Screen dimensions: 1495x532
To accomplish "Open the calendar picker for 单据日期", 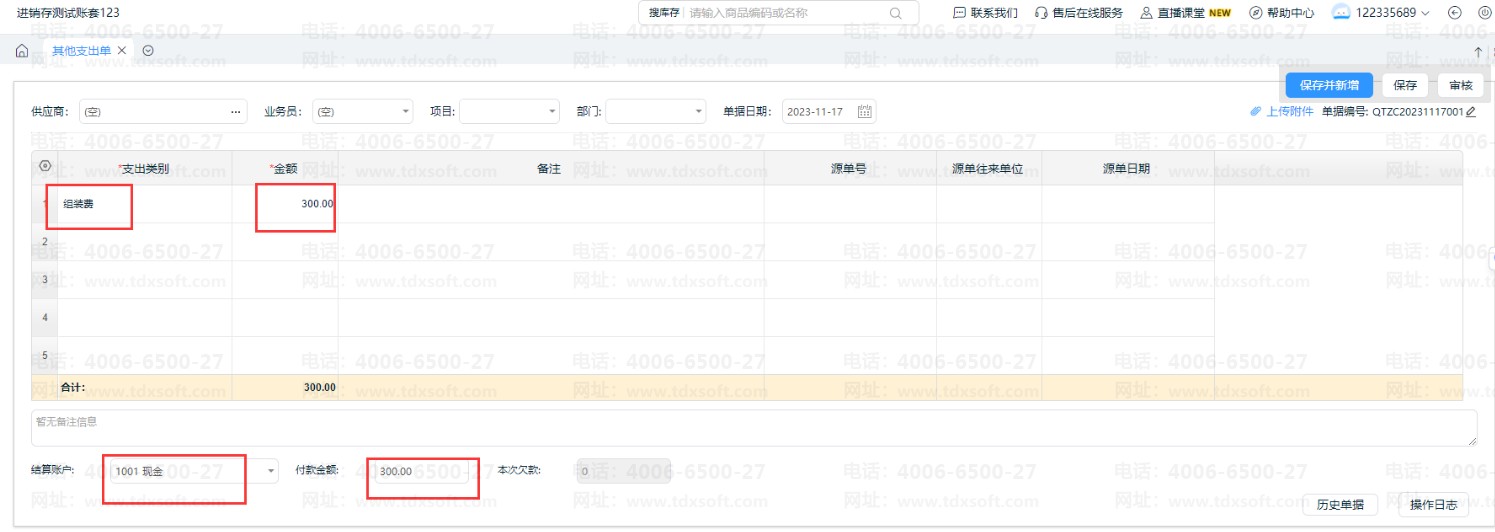I will pyautogui.click(x=865, y=111).
